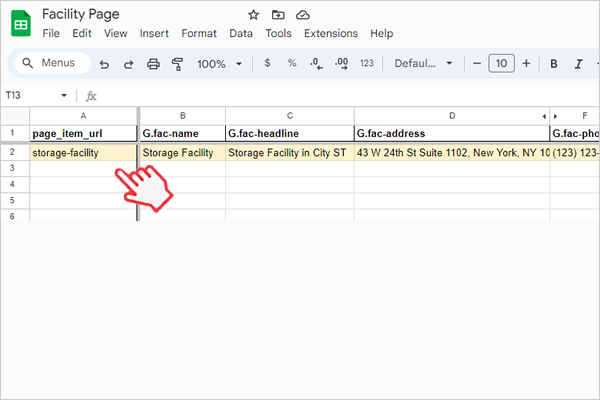
Task: Expand hidden column with left arrow
Action: (x=544, y=116)
